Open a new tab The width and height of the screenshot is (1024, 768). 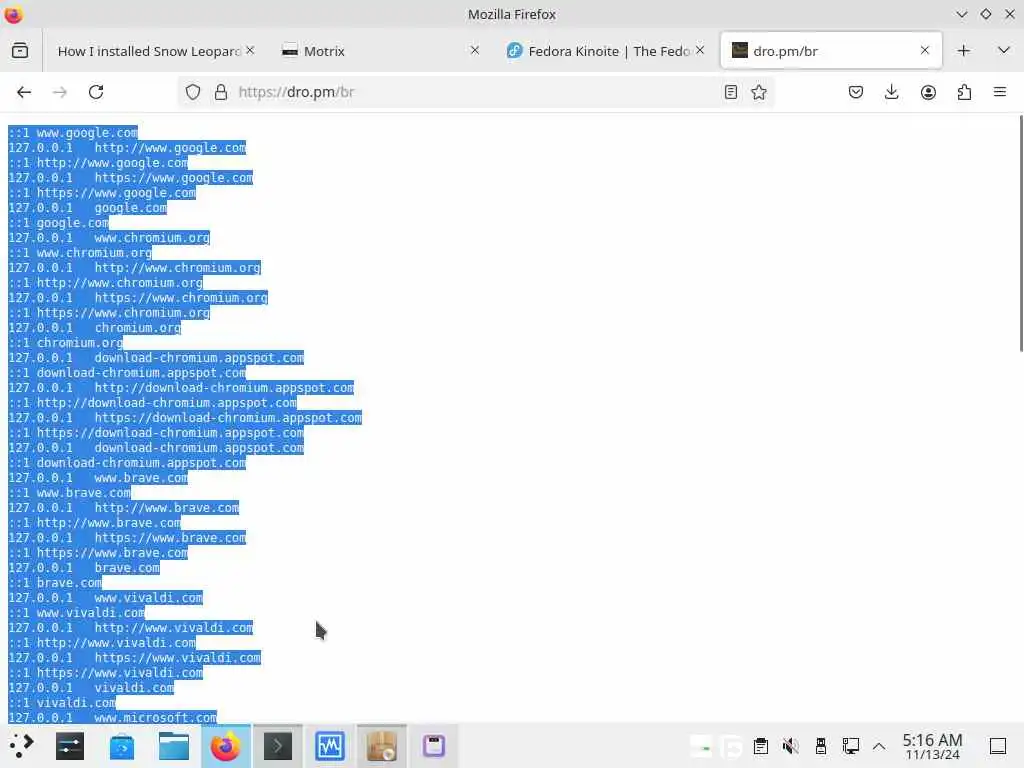coord(963,50)
